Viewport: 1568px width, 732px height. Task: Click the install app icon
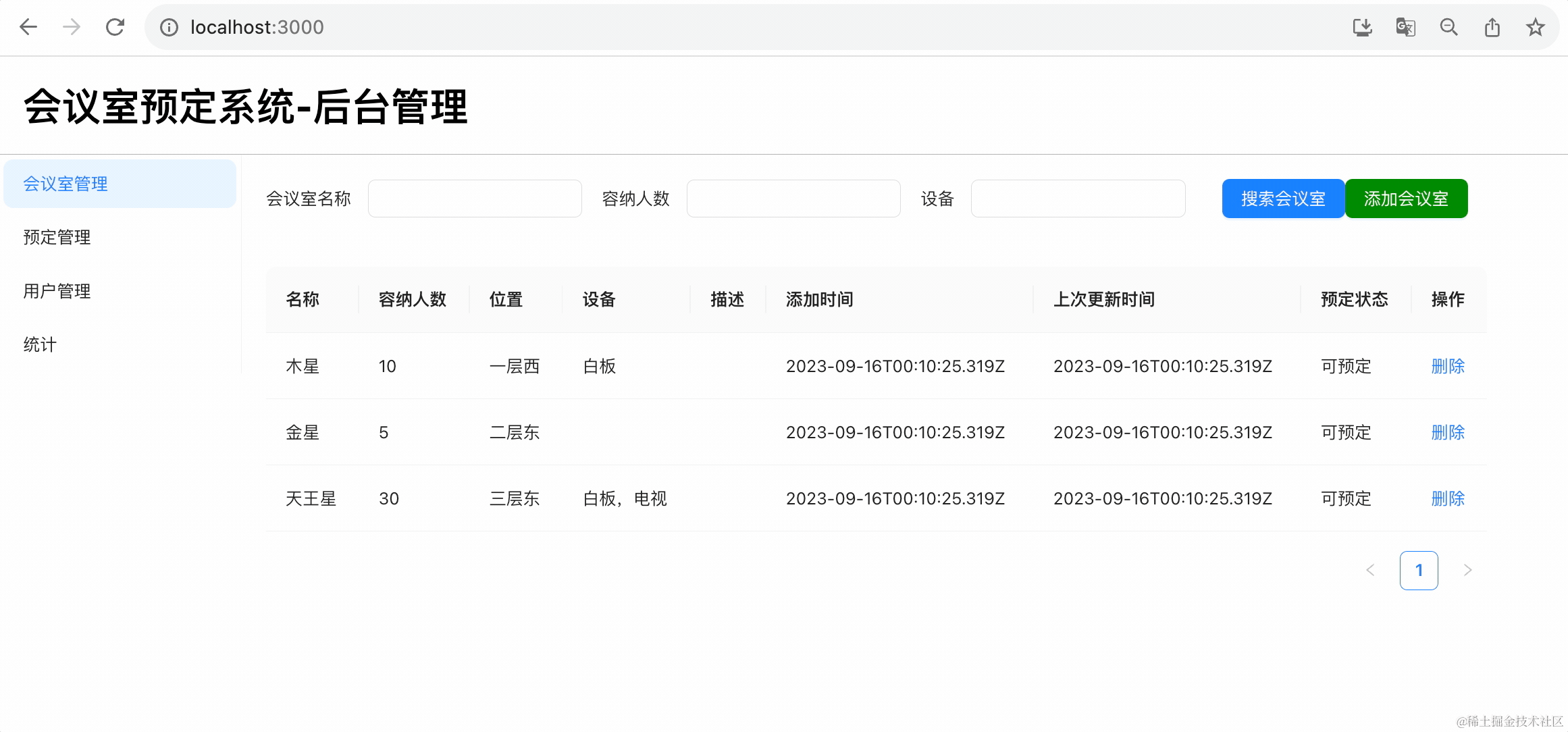[1362, 27]
